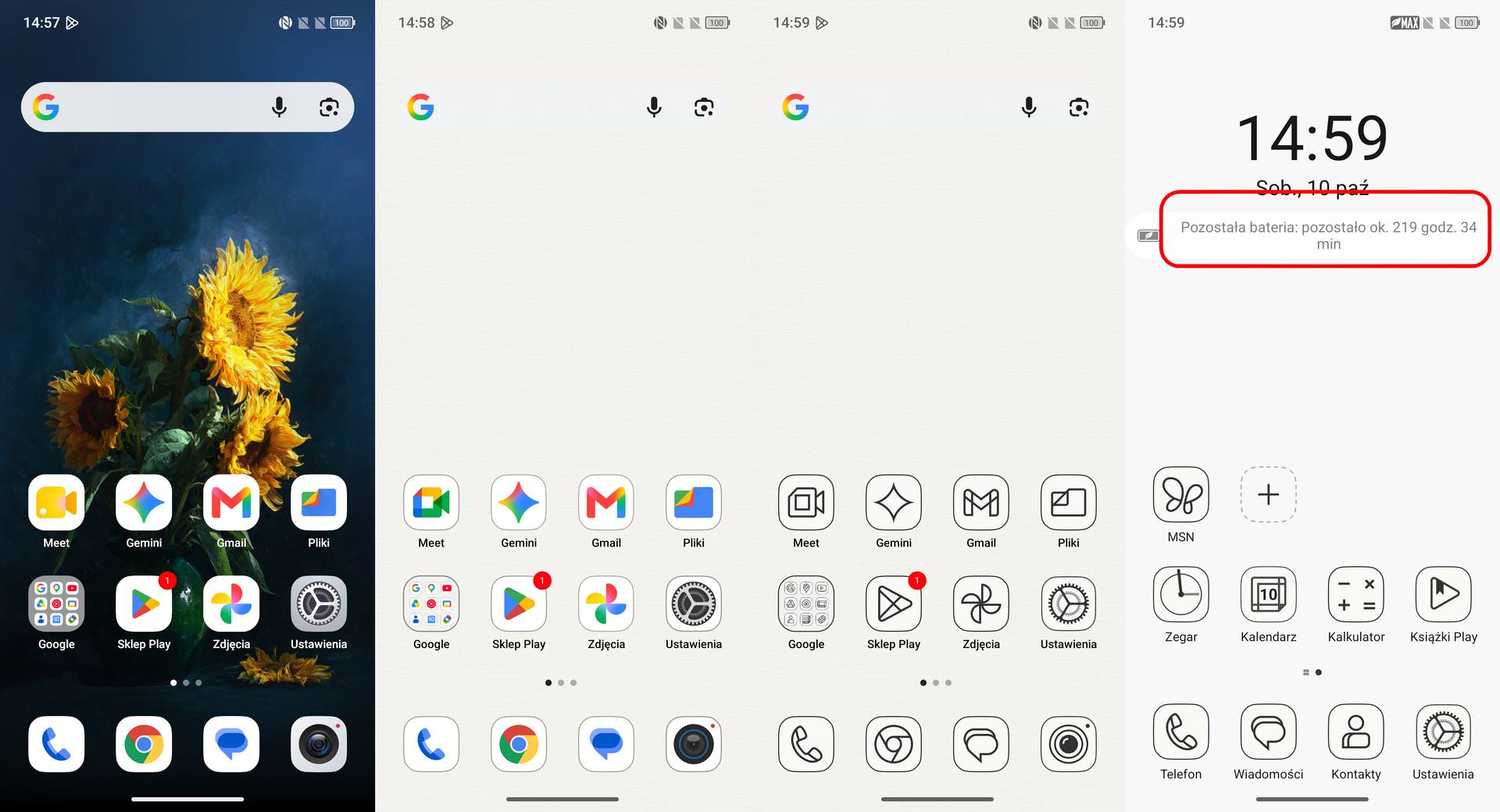Viewport: 1500px width, 812px height.
Task: Open Pliki on the sunflower wallpaper screen
Action: [319, 503]
